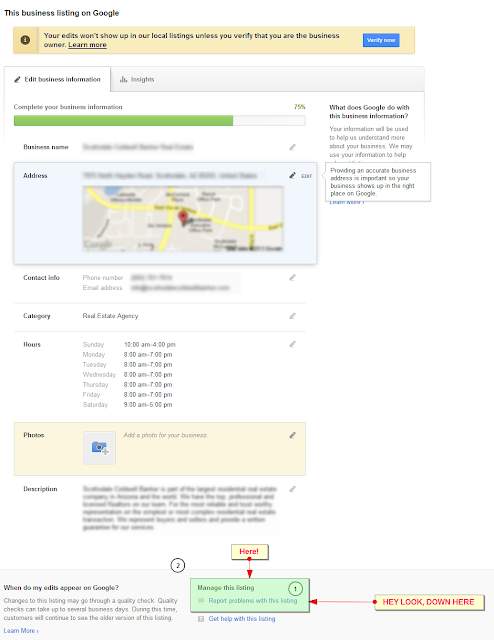Click the 75% completion percentage
The height and width of the screenshot is (640, 494).
point(299,107)
